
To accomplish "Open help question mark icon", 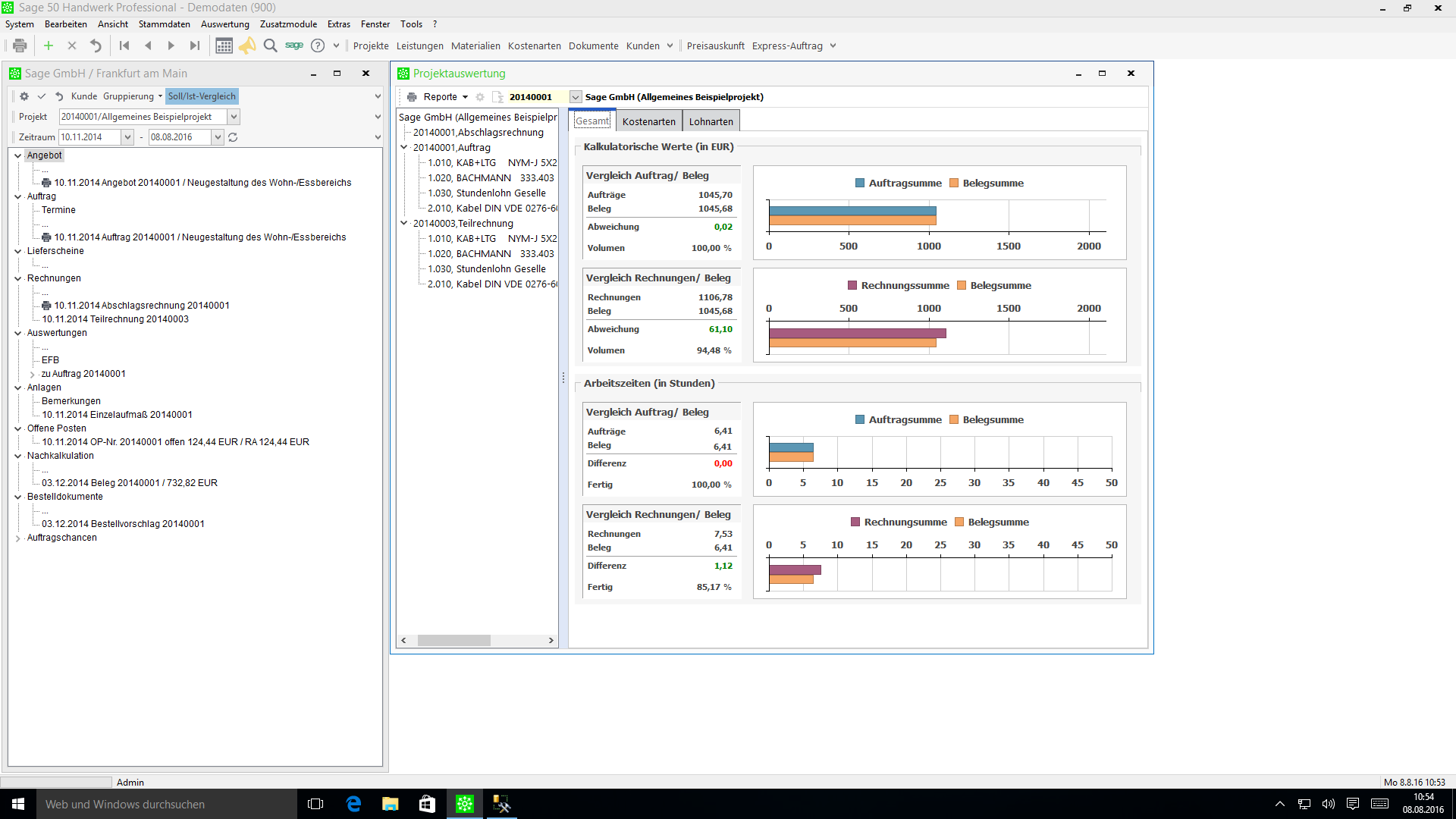I will 318,45.
